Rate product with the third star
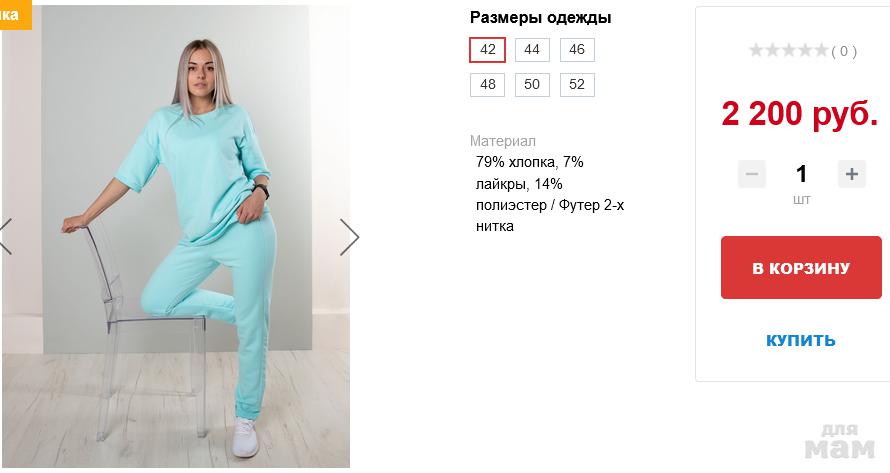Viewport: 890px width, 473px height. (x=788, y=51)
